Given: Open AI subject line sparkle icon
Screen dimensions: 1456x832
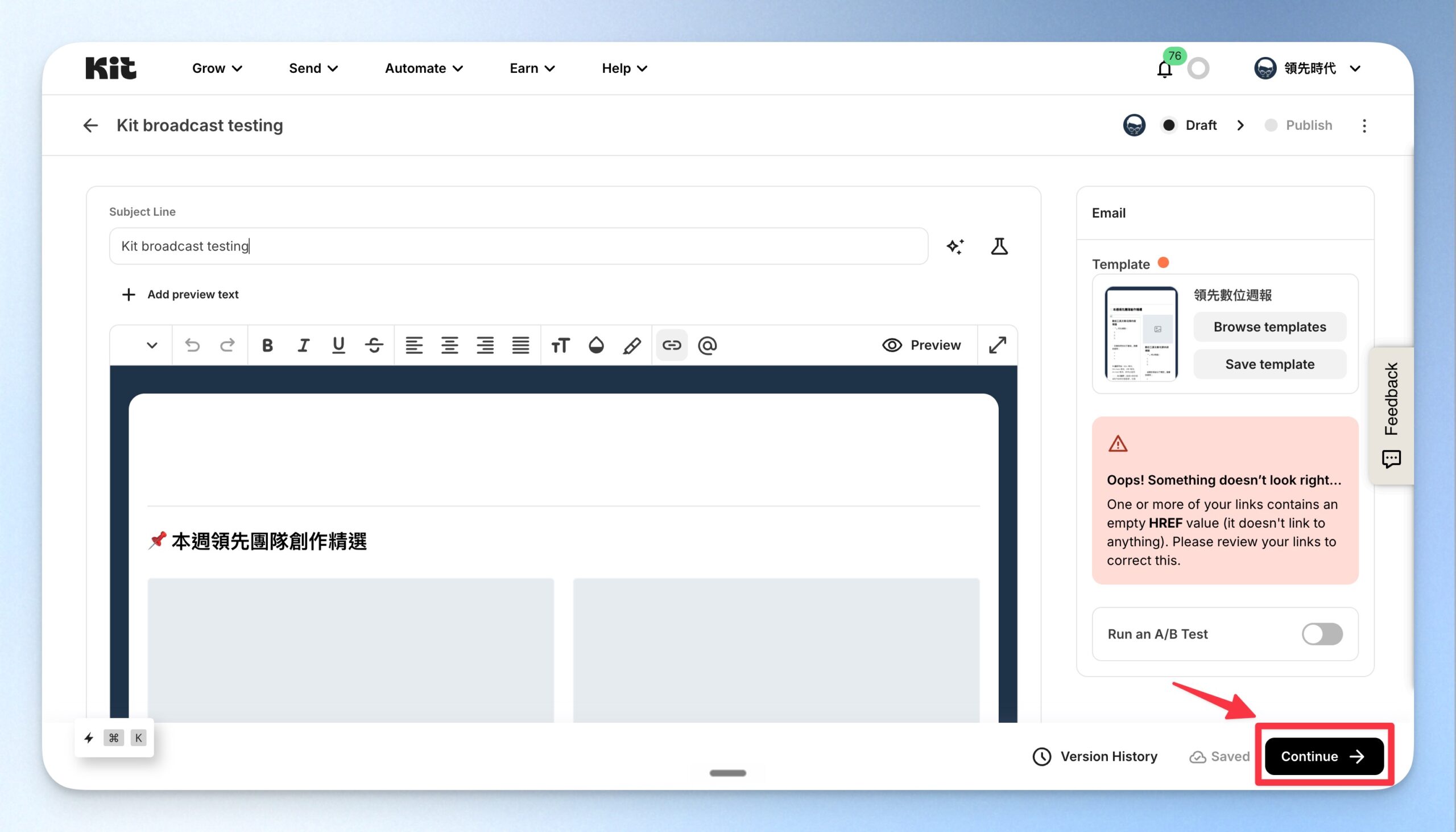Looking at the screenshot, I should 955,246.
